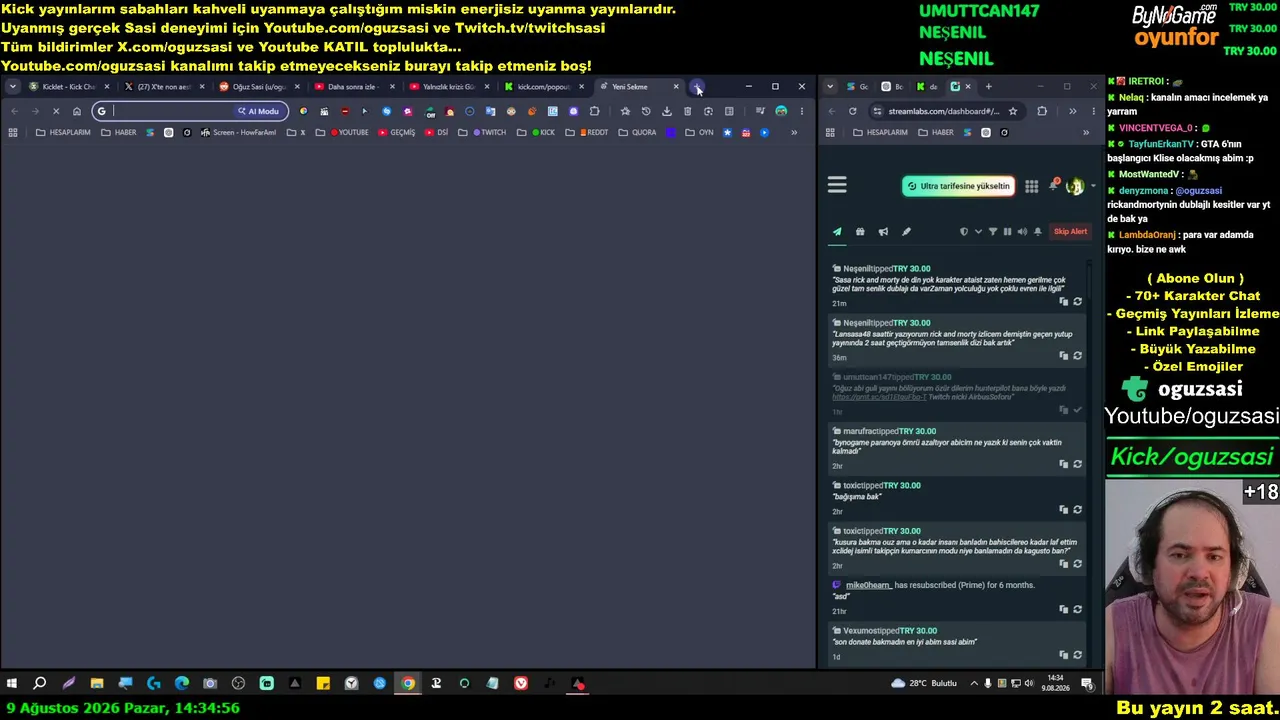Pause the alert queue
Screen dimensions: 1280x720
[x=1007, y=232]
